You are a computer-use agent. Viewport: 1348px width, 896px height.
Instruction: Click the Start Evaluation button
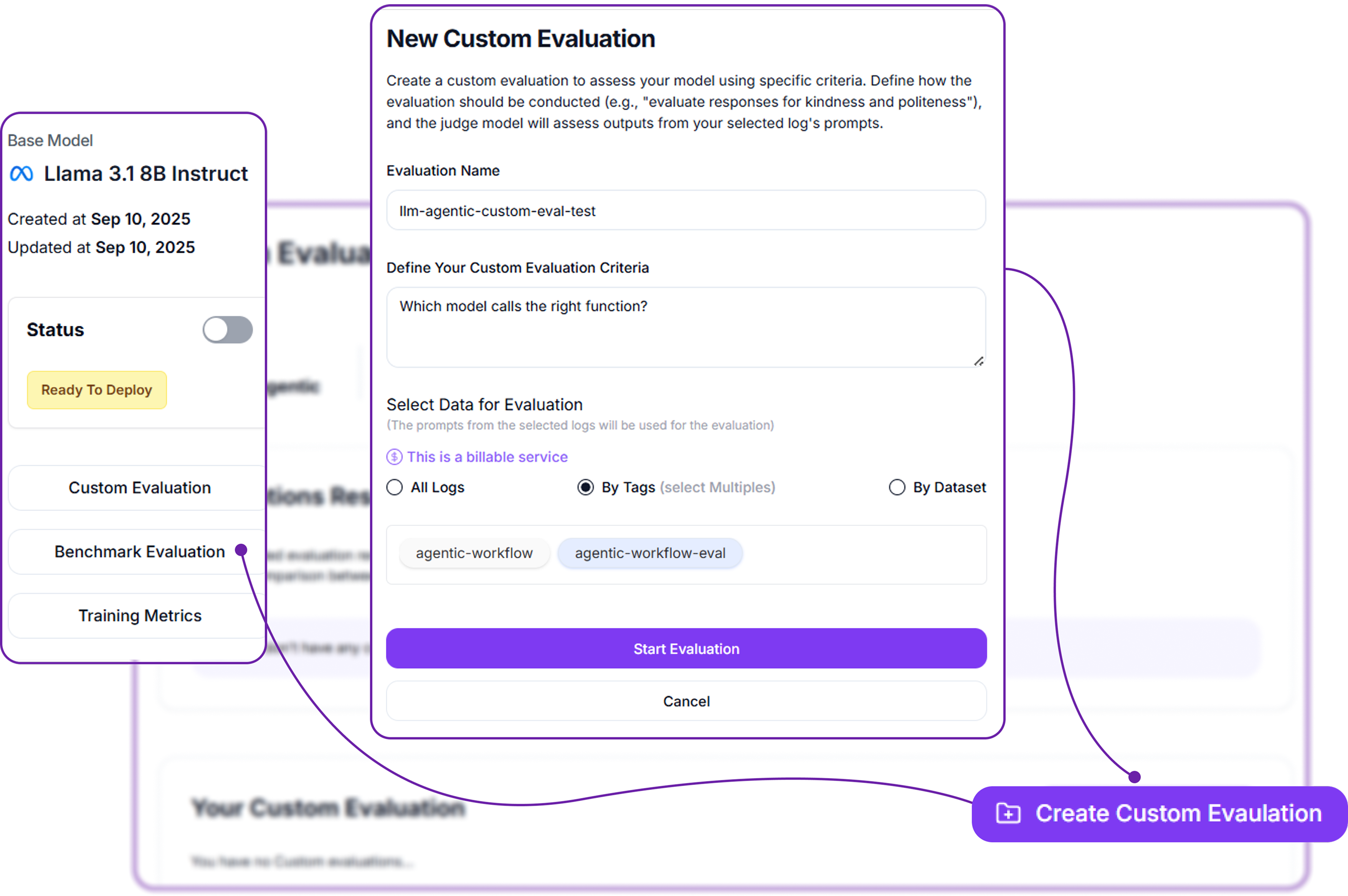pos(686,648)
